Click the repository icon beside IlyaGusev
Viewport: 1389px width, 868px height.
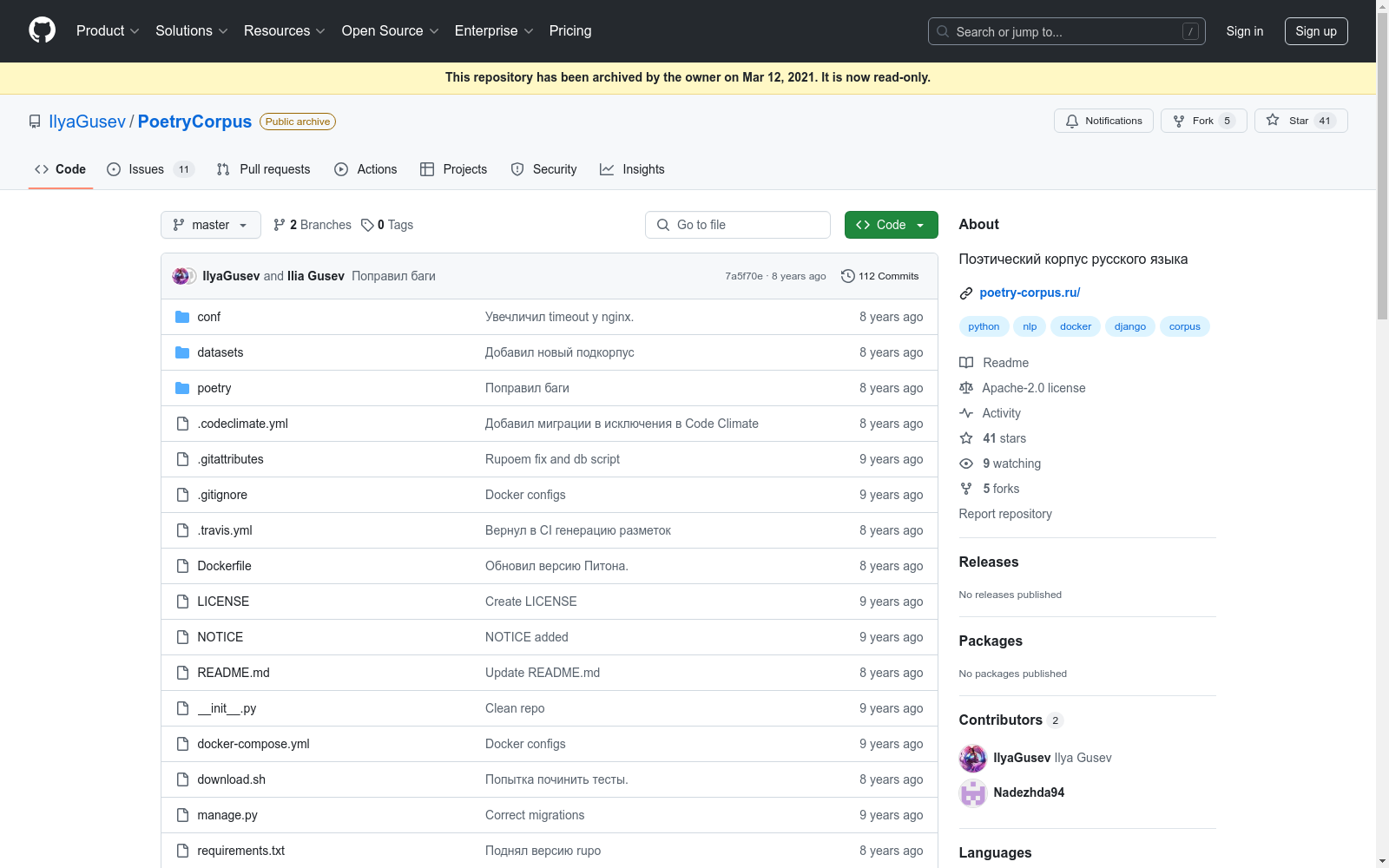pyautogui.click(x=35, y=122)
